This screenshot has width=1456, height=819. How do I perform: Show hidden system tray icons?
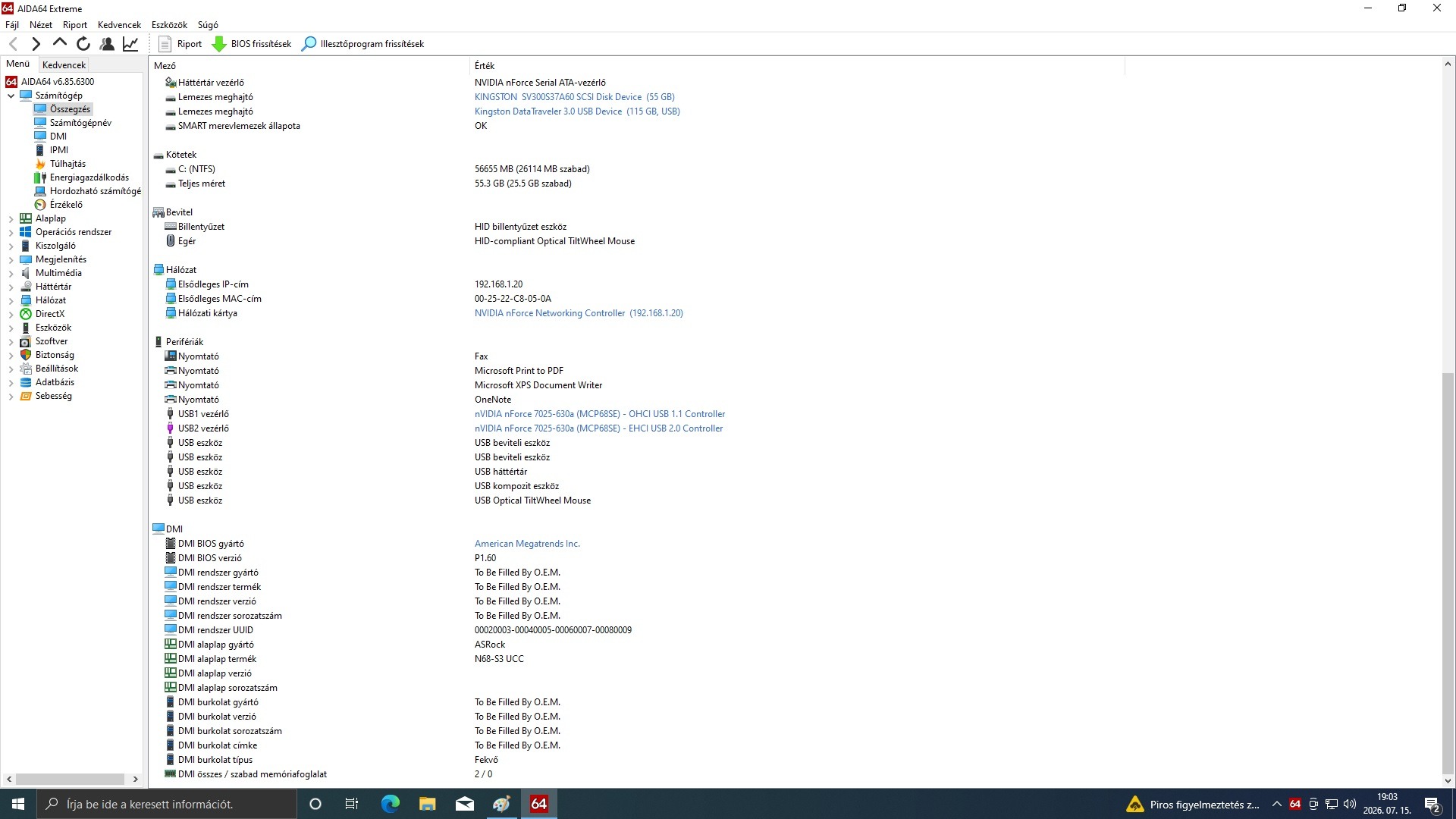click(1277, 804)
